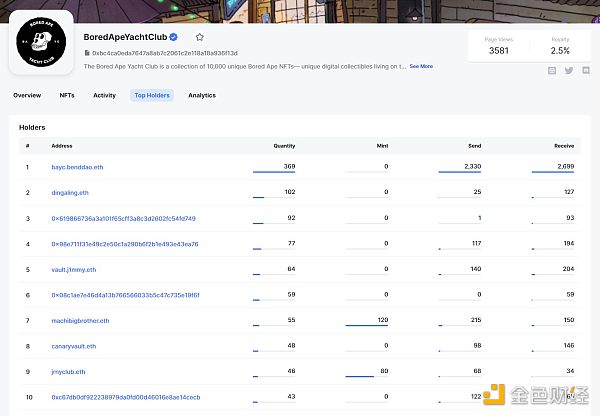Expand description with See More
This screenshot has height=416, width=600.
click(x=421, y=66)
